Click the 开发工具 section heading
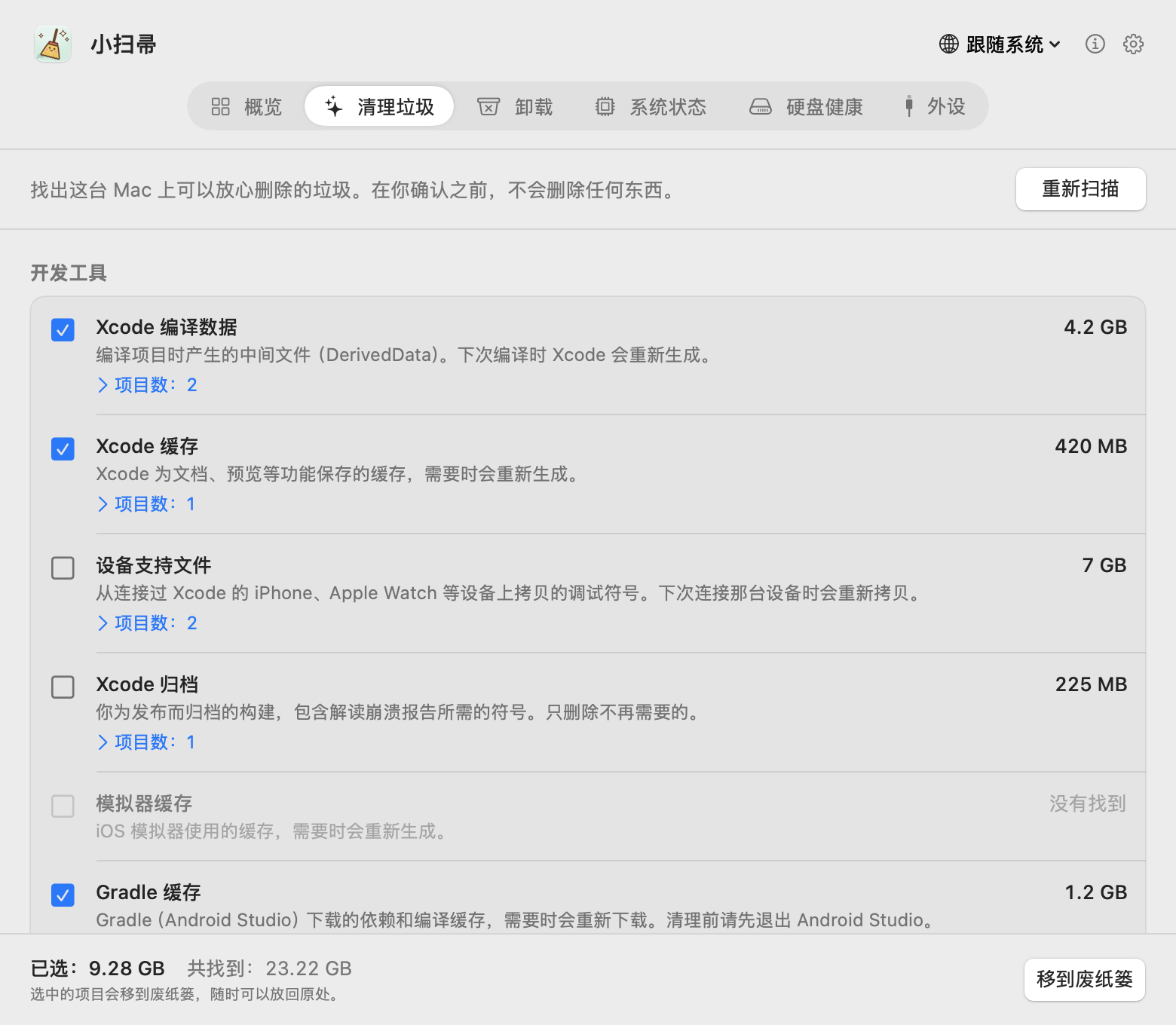 (x=69, y=273)
